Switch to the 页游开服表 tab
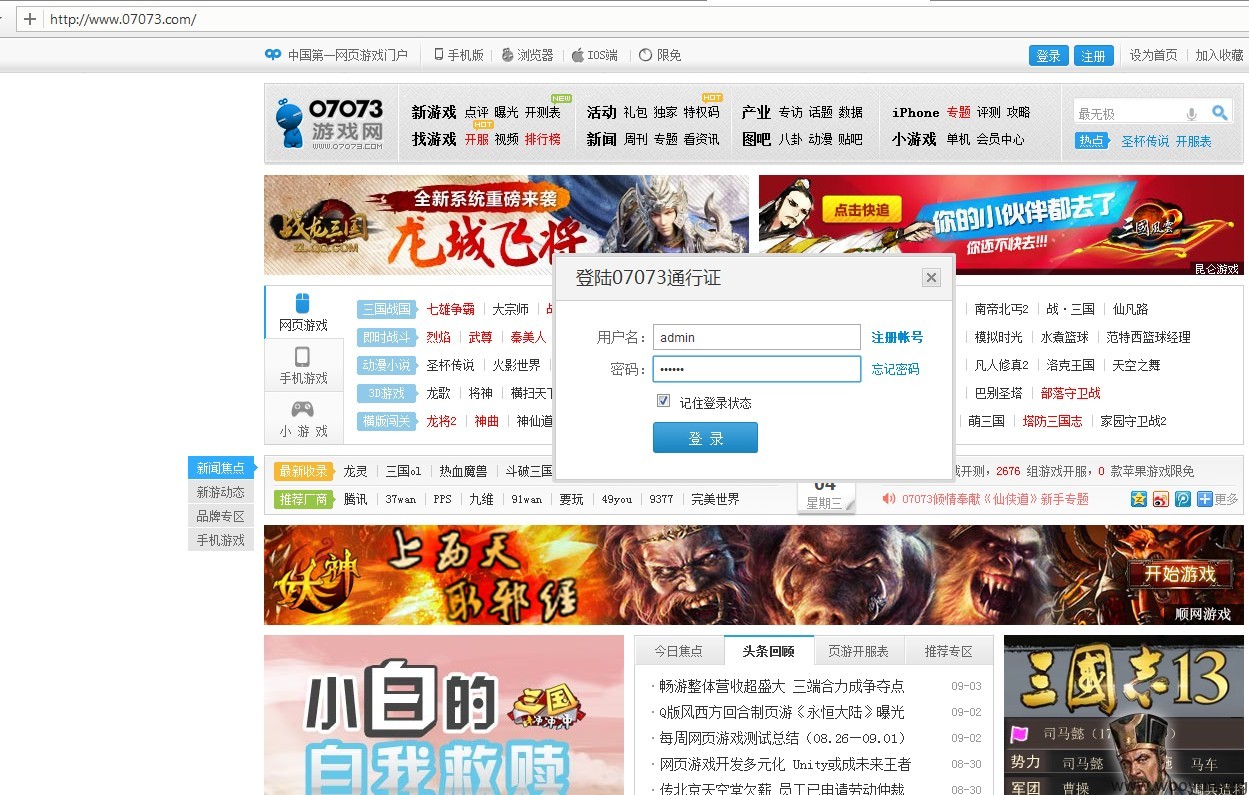 coord(859,651)
